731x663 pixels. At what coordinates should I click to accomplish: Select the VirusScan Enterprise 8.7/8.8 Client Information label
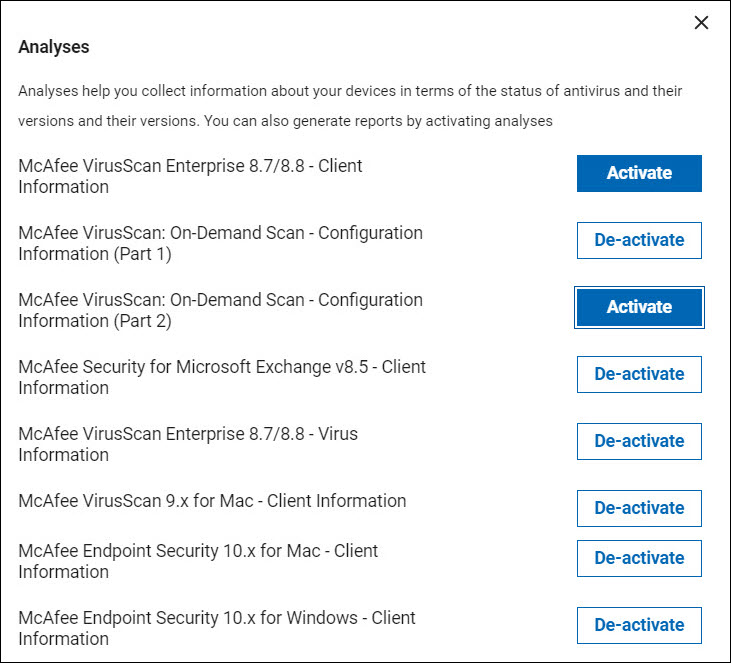pos(190,176)
